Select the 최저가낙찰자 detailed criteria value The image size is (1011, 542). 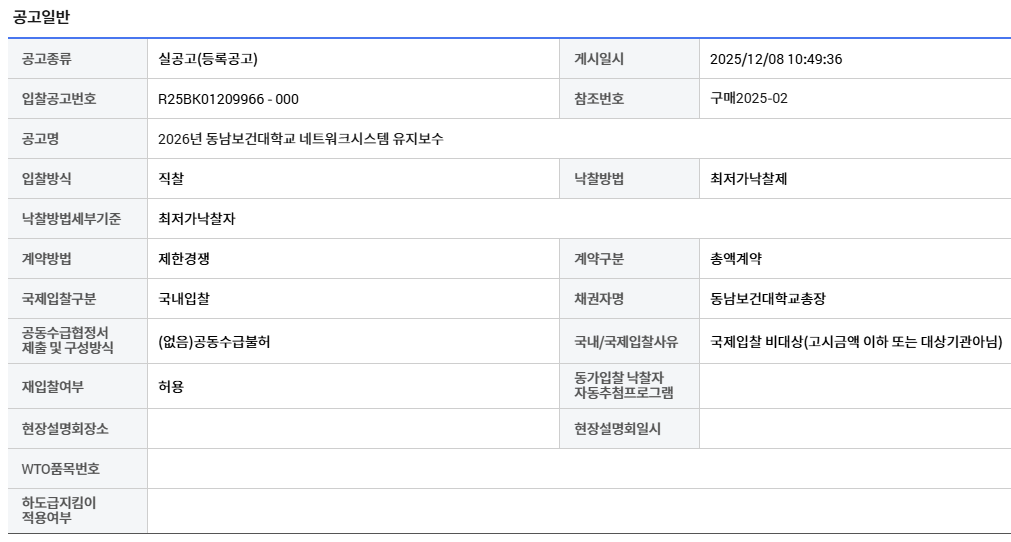click(x=197, y=219)
